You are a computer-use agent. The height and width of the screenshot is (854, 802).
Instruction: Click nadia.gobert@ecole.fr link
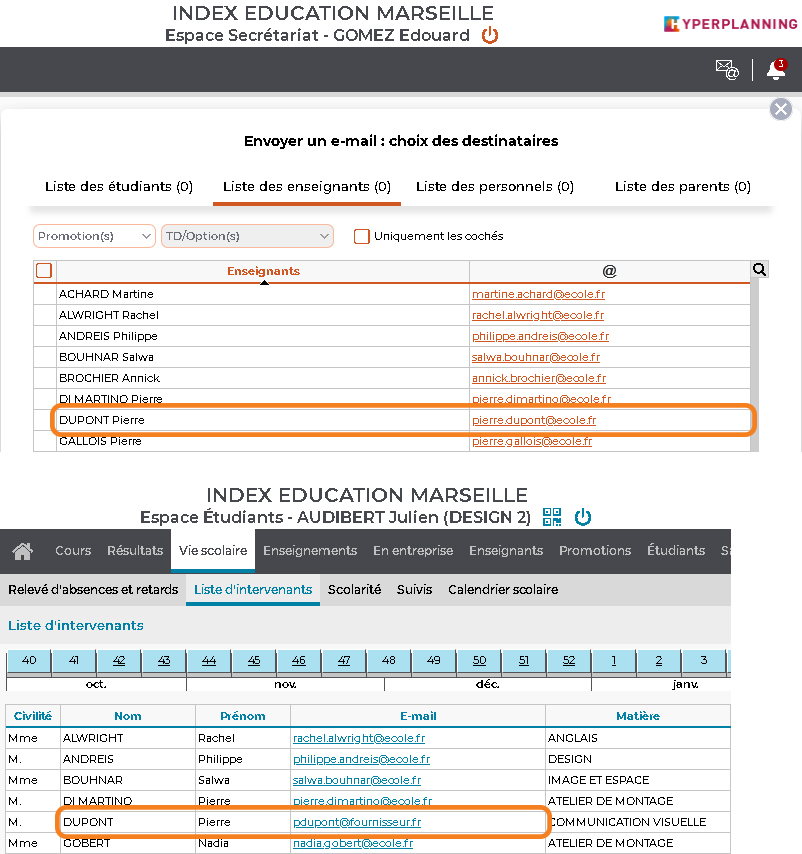353,844
